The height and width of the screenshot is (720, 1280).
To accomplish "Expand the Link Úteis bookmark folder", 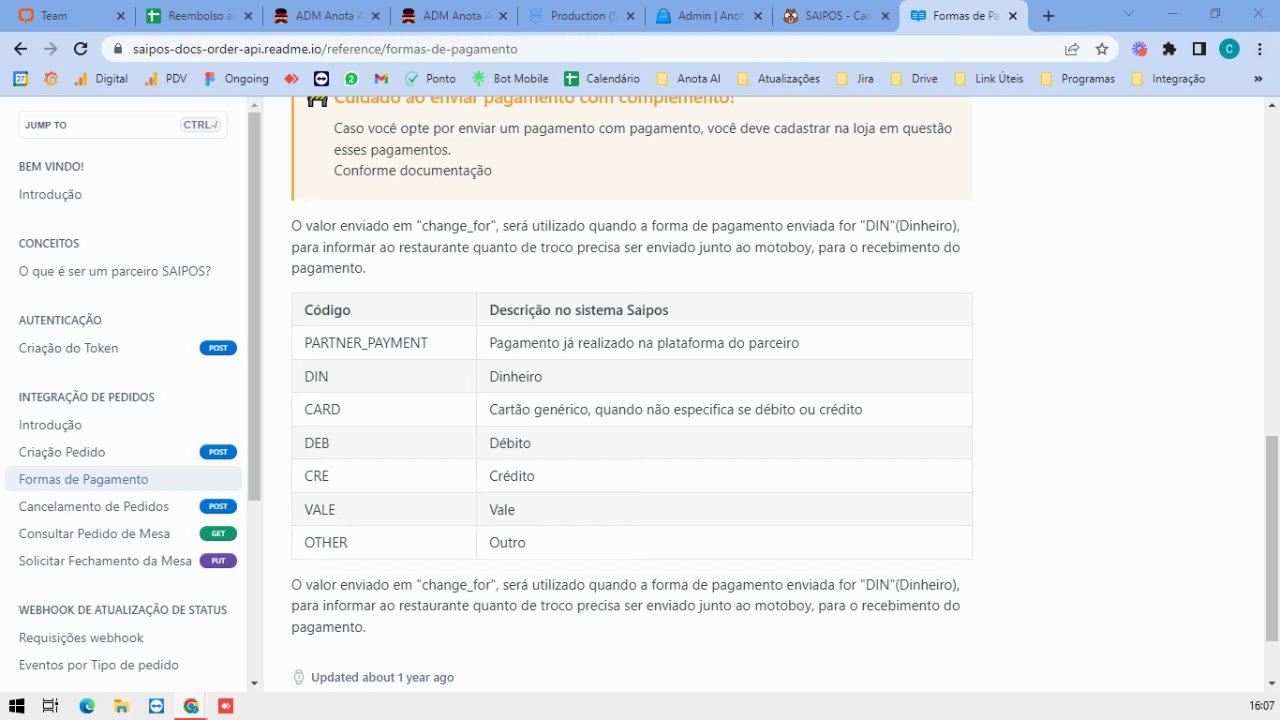I will click(987, 78).
